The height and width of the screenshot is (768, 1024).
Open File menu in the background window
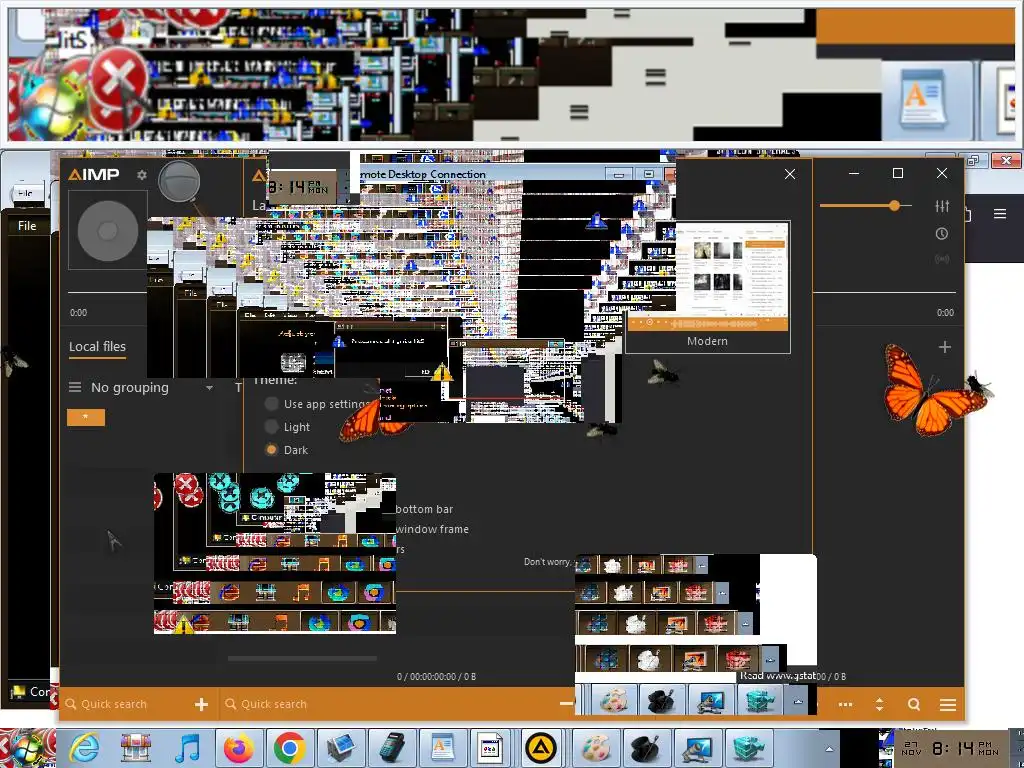(27, 226)
